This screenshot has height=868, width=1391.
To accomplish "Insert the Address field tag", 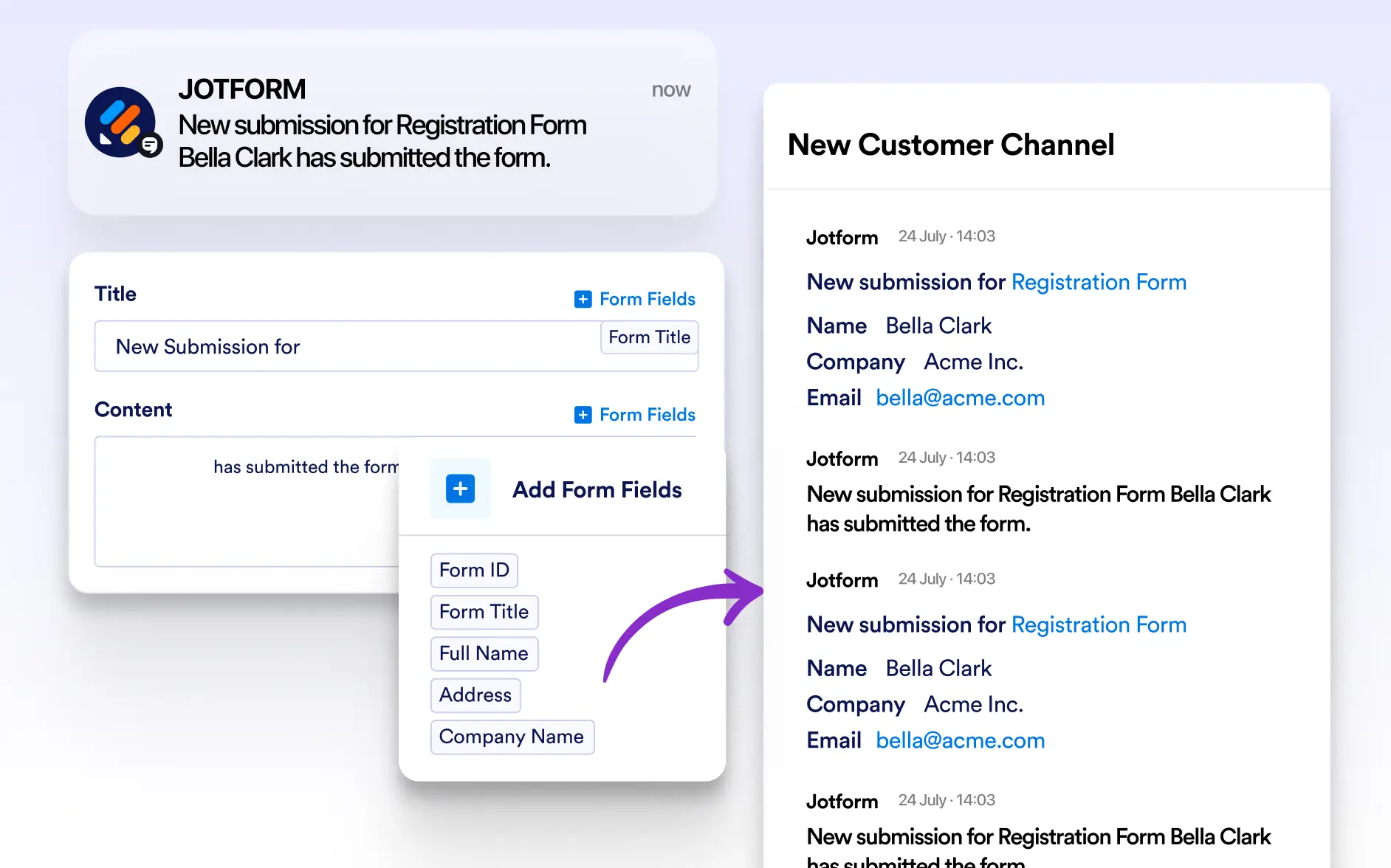I will tap(475, 695).
